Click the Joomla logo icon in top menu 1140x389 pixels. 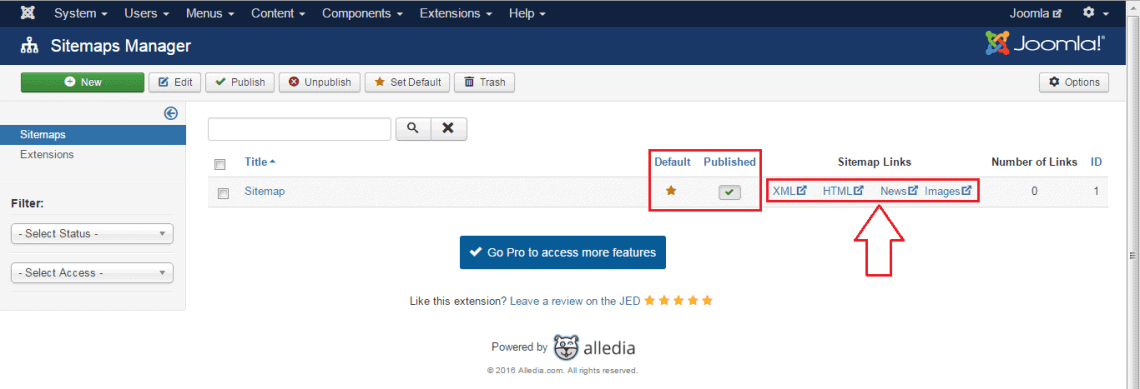pos(29,13)
